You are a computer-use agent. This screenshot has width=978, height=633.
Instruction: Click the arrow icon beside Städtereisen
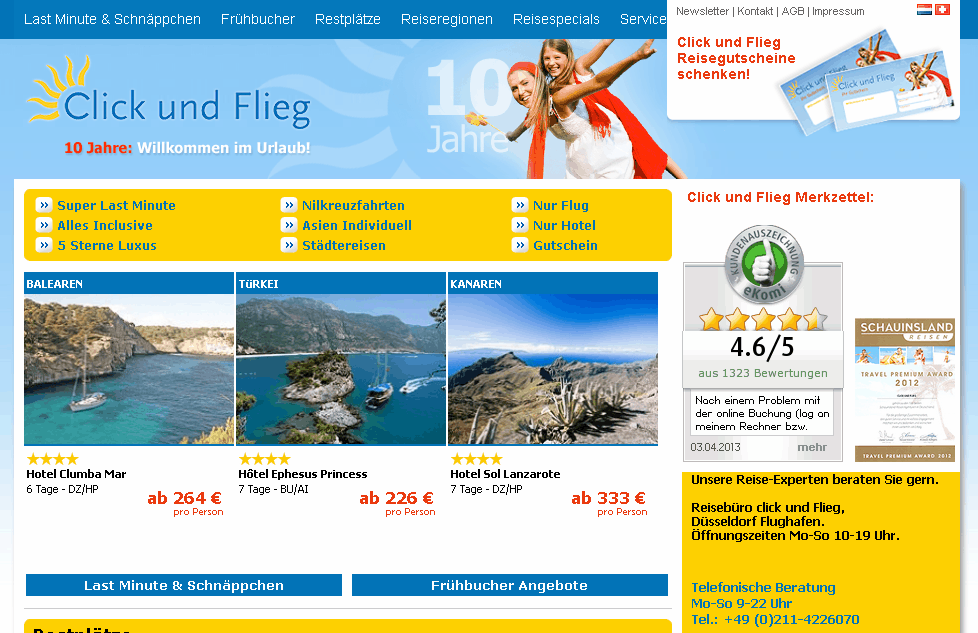(289, 245)
